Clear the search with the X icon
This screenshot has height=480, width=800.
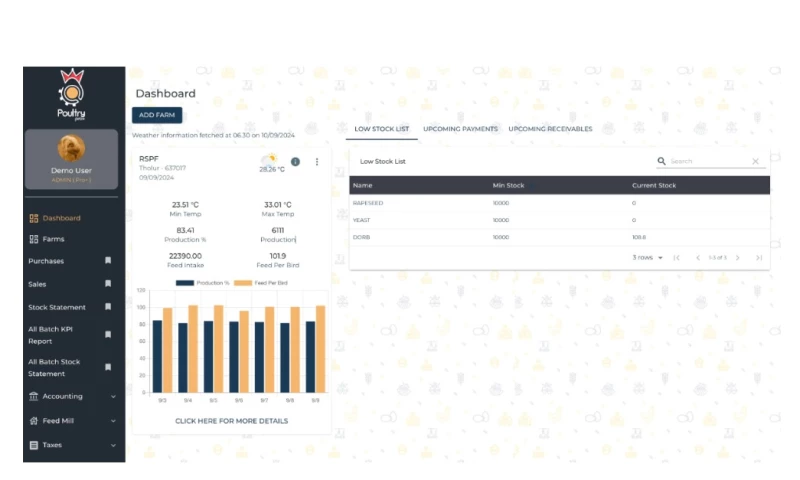coord(755,161)
